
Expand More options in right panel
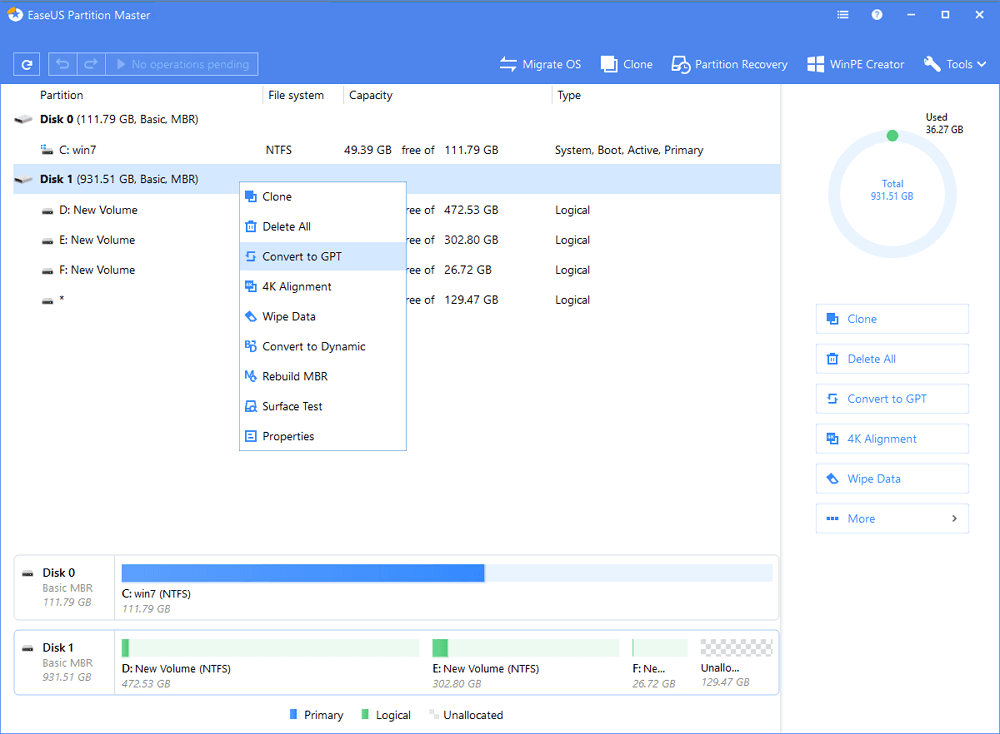892,518
